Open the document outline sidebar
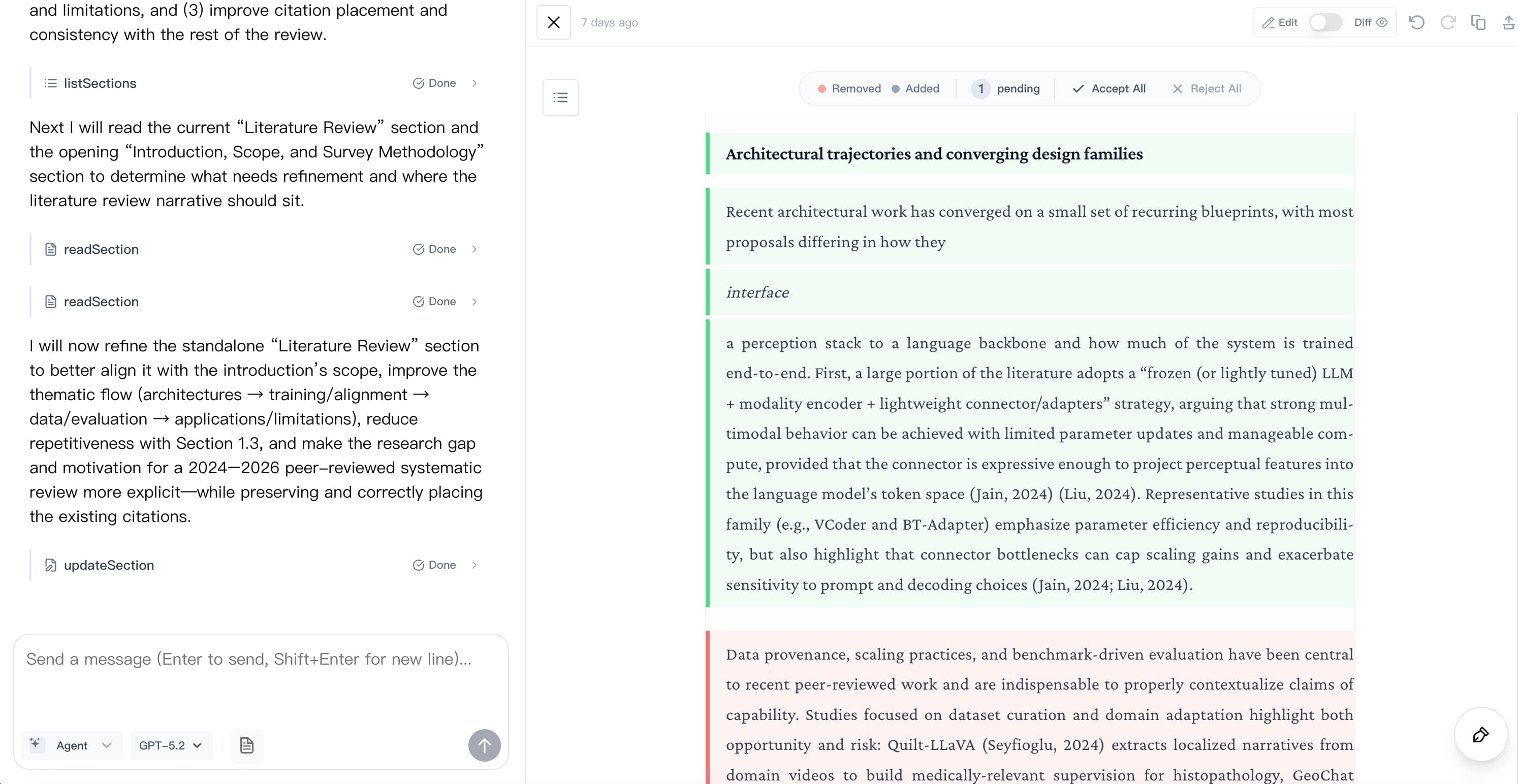 [560, 97]
